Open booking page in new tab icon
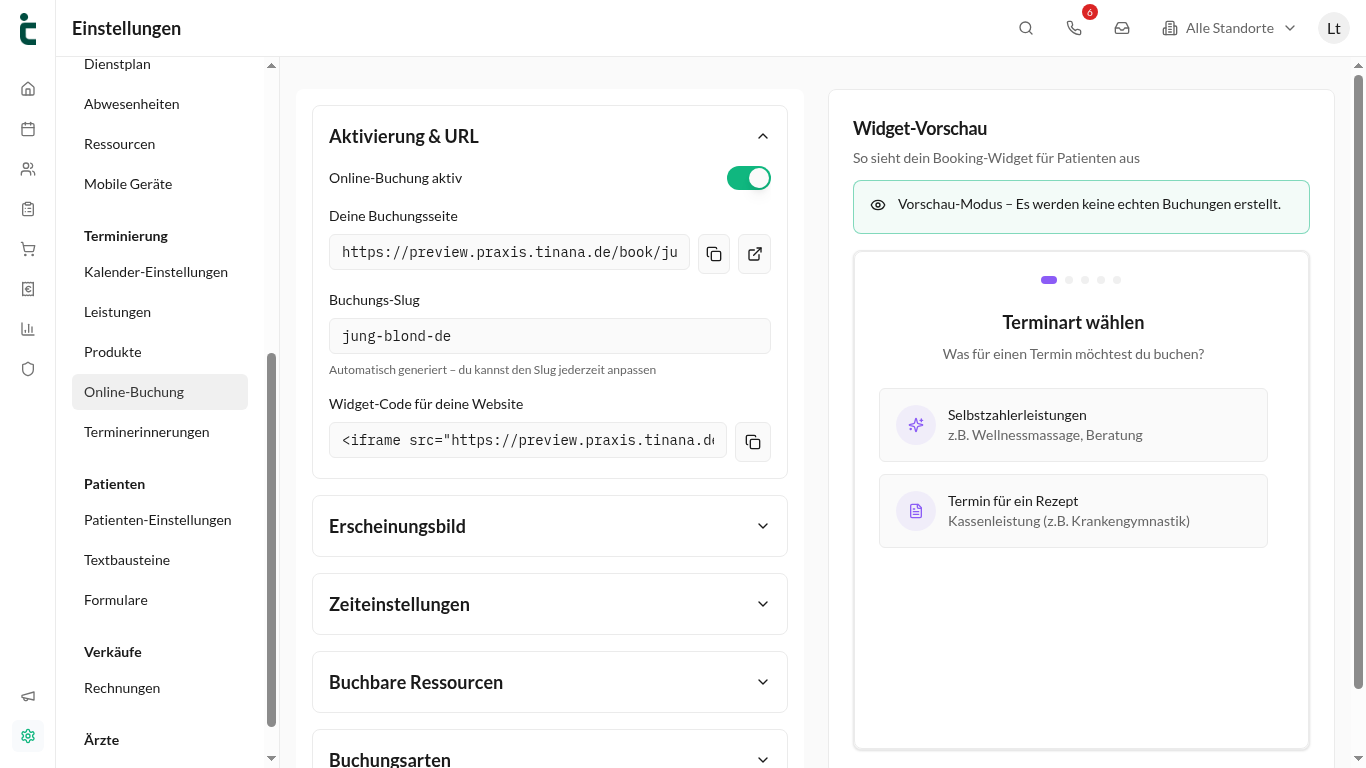The image size is (1366, 768). [x=755, y=254]
